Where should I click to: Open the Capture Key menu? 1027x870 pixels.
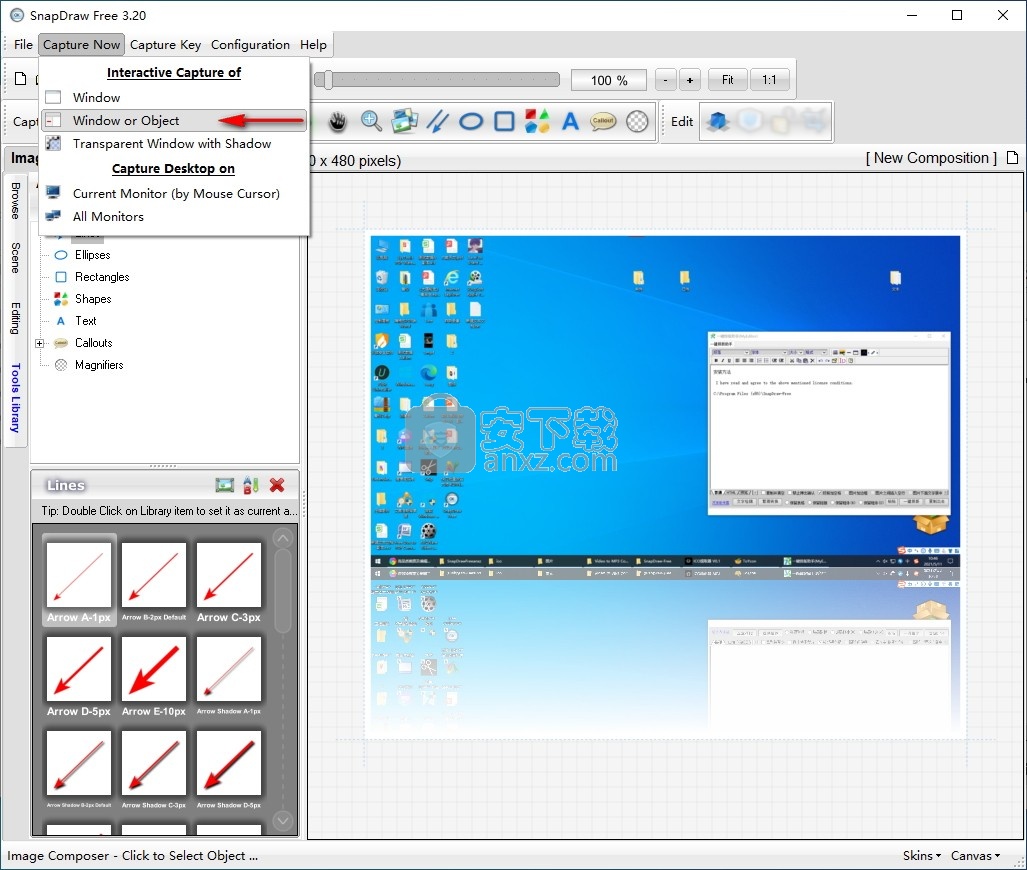(165, 45)
